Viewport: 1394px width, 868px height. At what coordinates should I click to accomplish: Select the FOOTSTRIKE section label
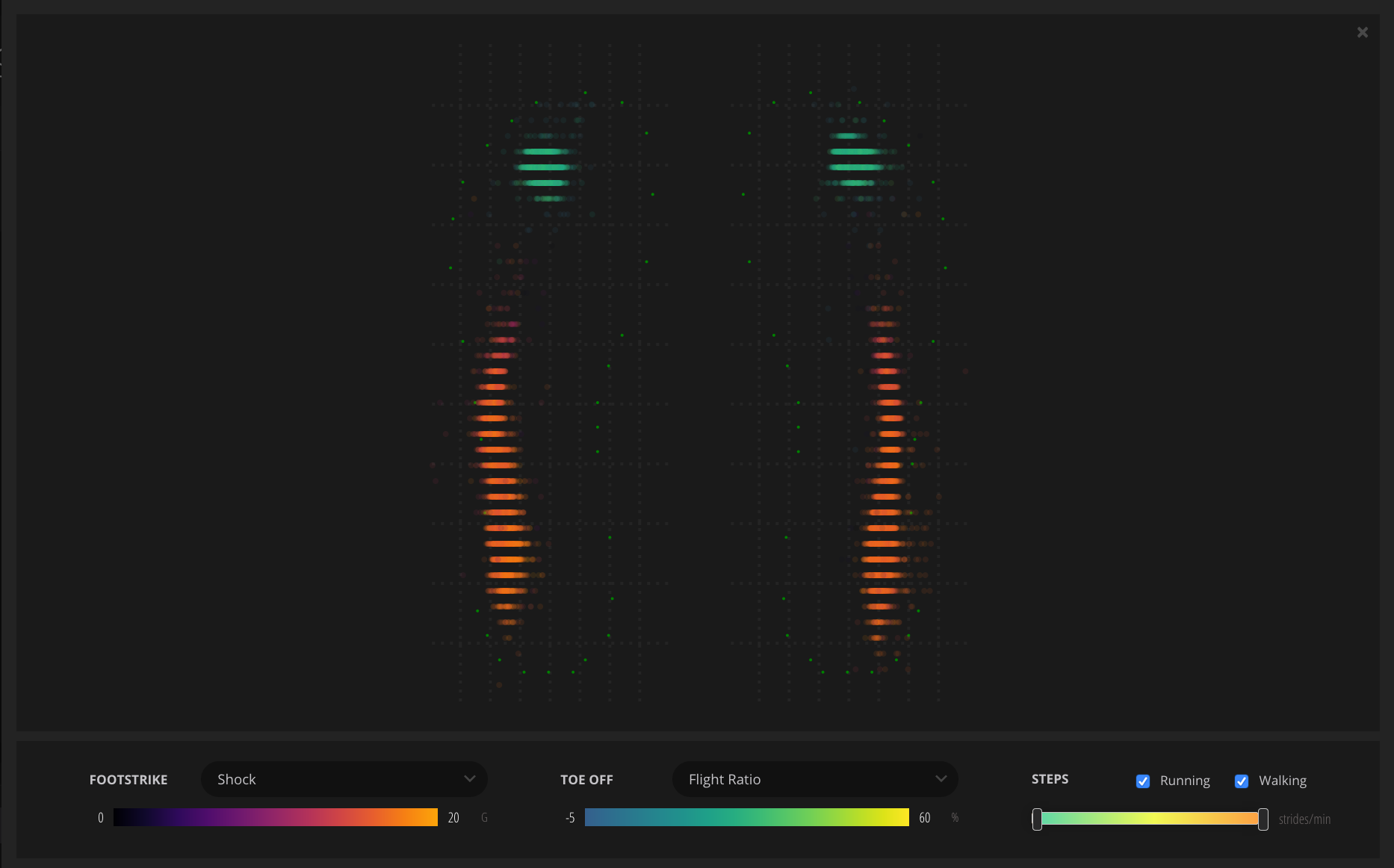tap(128, 779)
